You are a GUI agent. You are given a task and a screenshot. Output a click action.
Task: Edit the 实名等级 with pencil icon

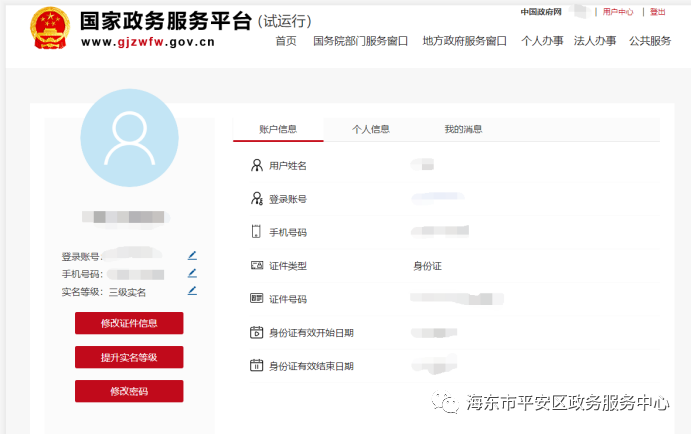(192, 291)
